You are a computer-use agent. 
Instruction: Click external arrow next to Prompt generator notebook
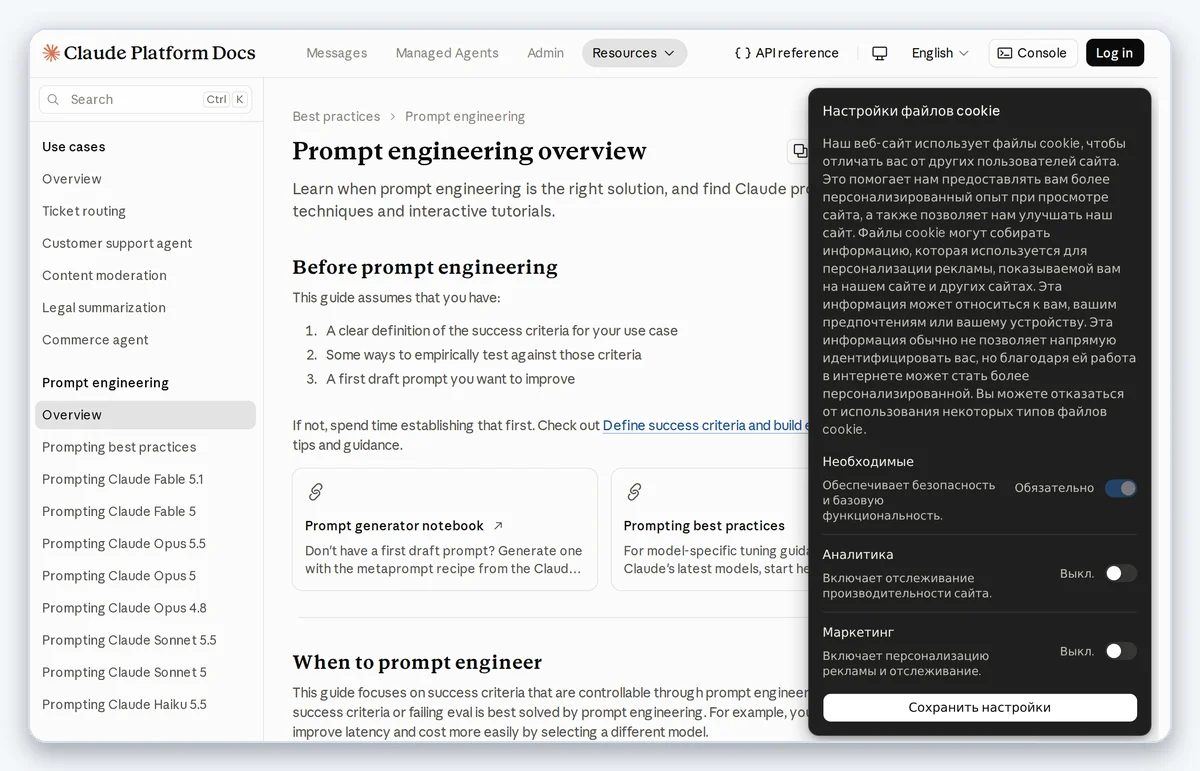(498, 526)
